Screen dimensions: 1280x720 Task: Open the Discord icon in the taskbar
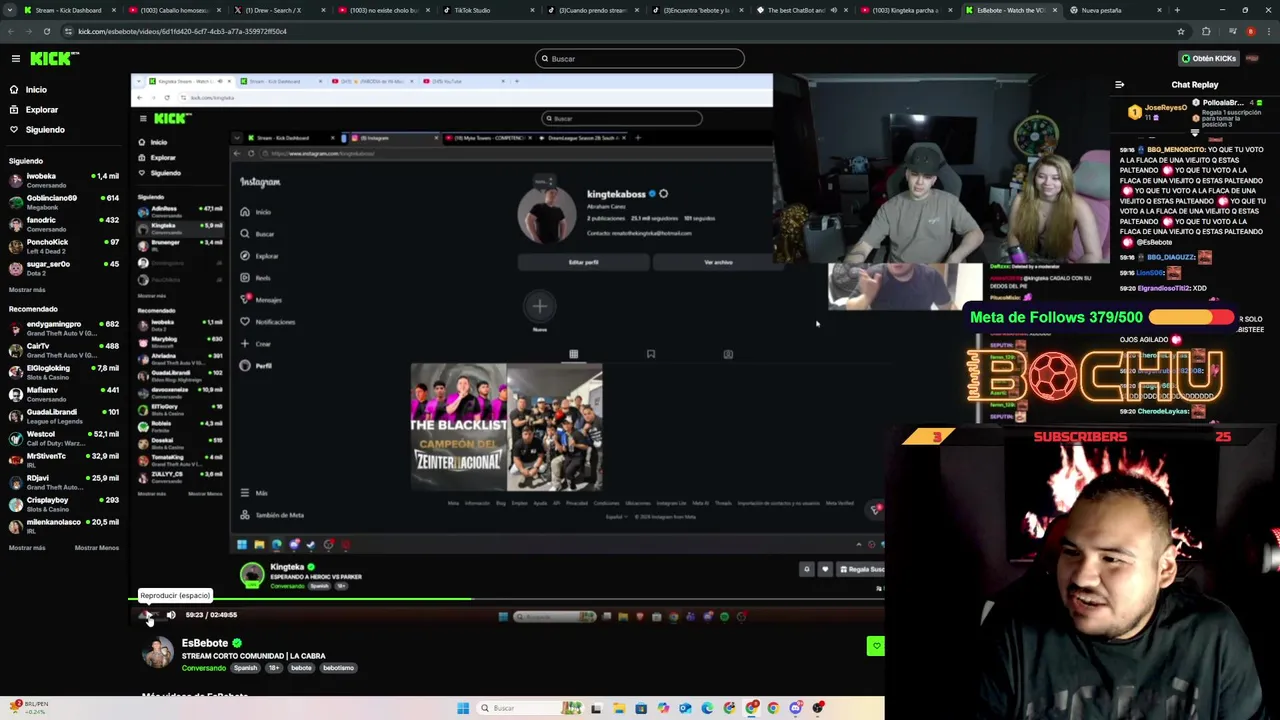click(x=796, y=708)
